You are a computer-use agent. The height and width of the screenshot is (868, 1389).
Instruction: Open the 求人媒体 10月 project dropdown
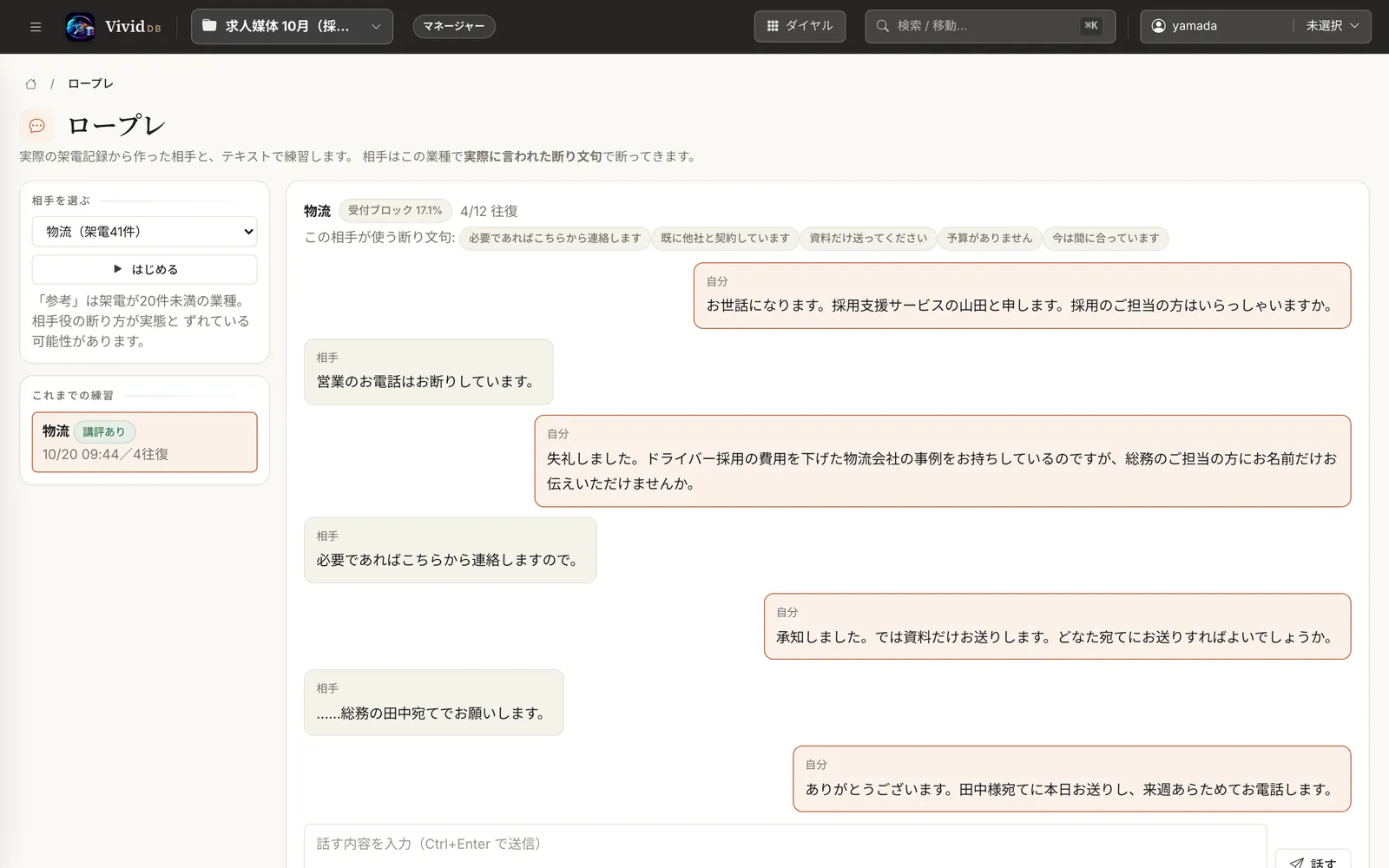292,26
